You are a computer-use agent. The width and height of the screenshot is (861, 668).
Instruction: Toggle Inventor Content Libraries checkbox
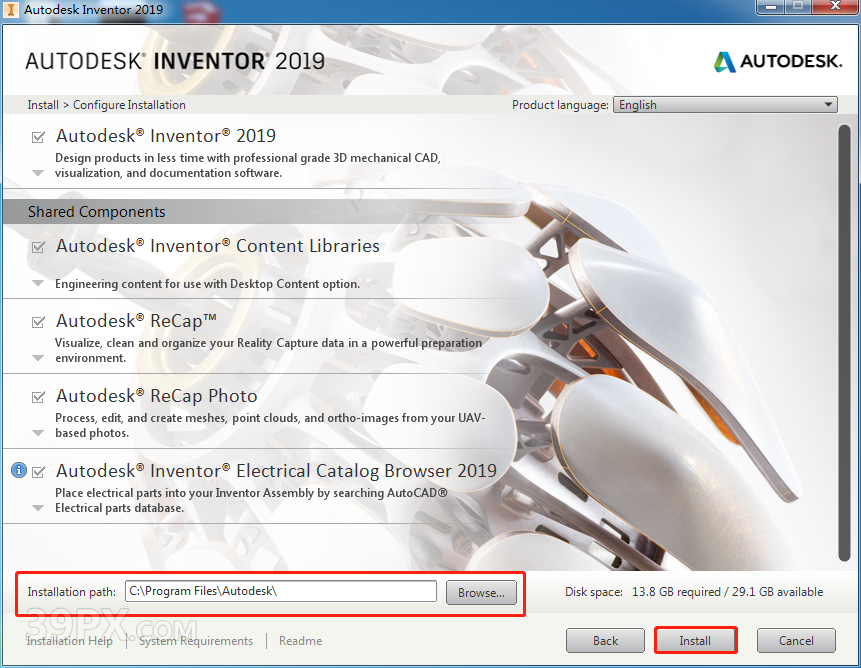pyautogui.click(x=38, y=247)
